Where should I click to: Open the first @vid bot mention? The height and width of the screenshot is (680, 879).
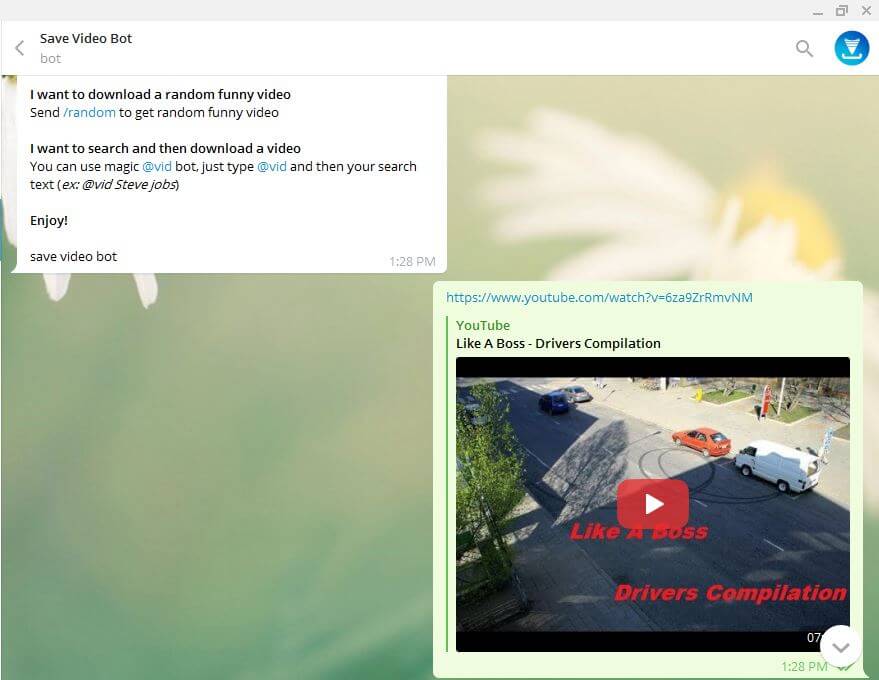[157, 166]
